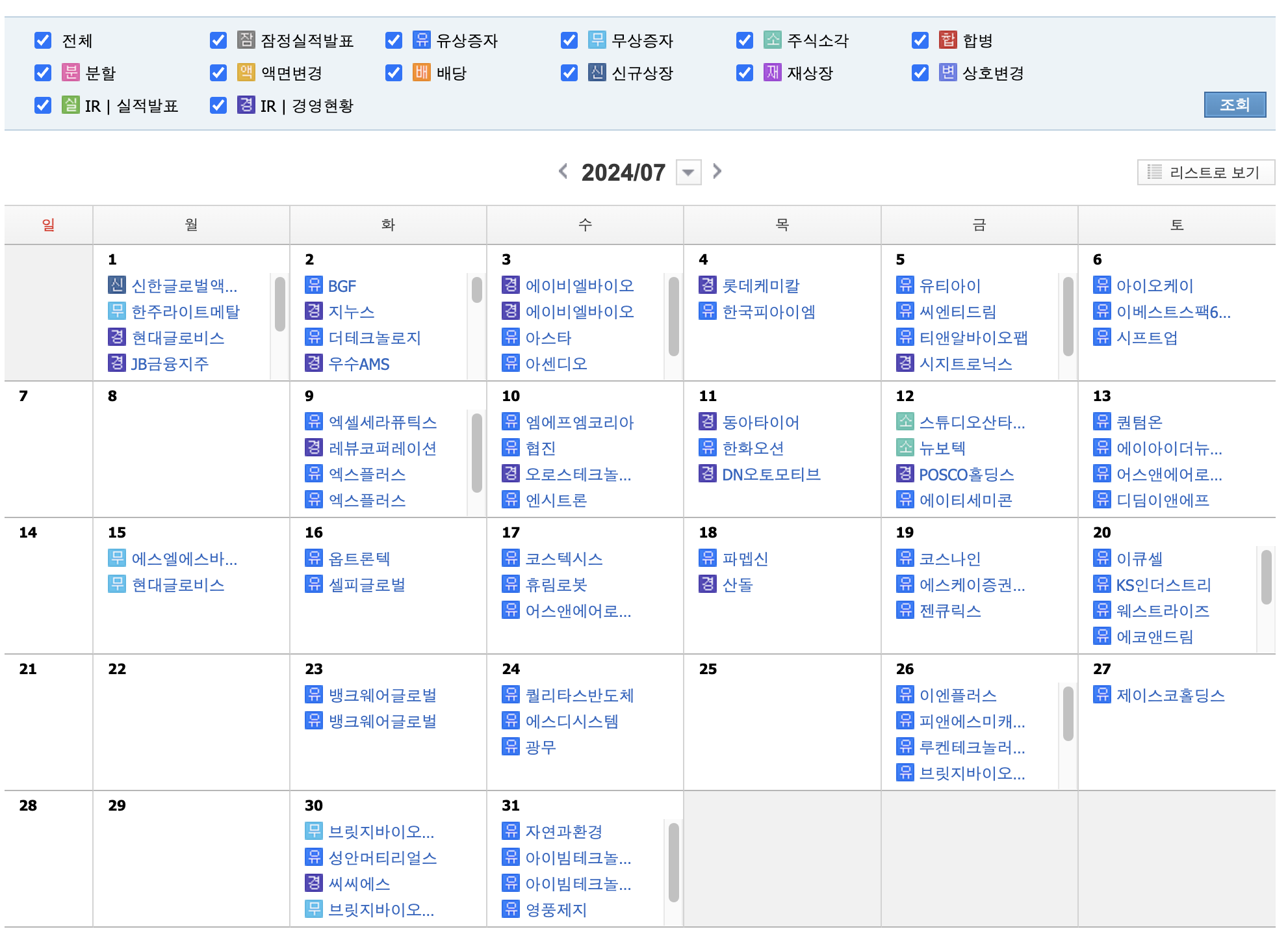Click the scrollbar in the July 1 cell
Screen dimensions: 1288x940
click(x=280, y=304)
